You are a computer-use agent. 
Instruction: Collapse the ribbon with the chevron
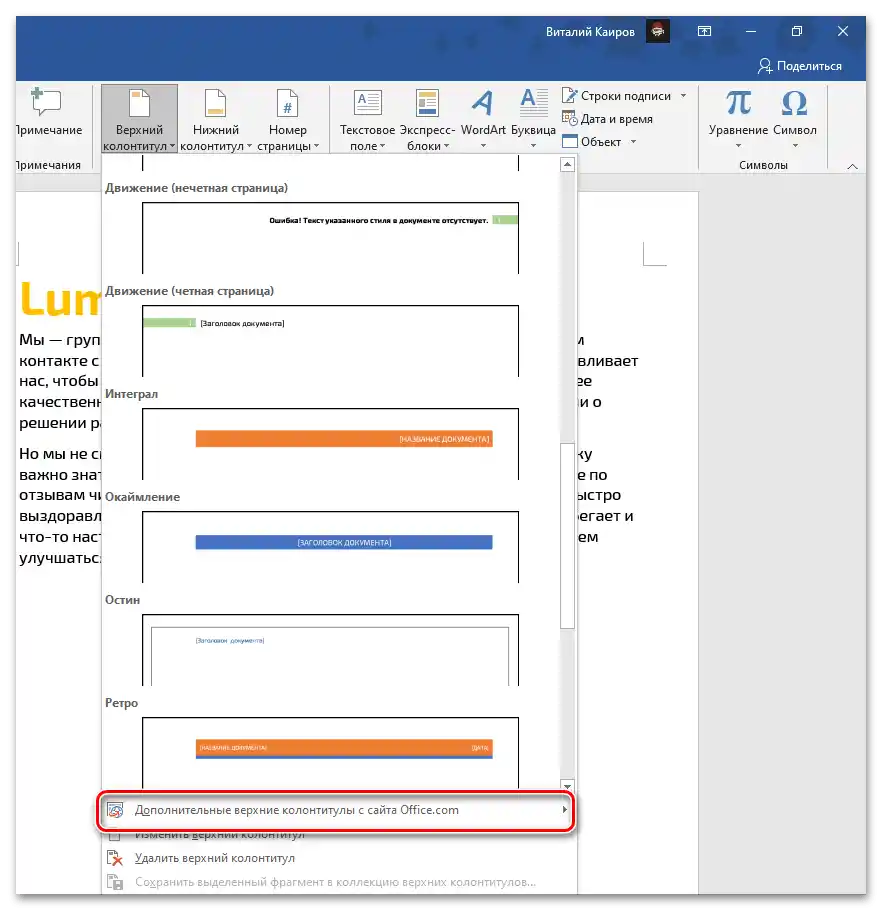pyautogui.click(x=852, y=167)
